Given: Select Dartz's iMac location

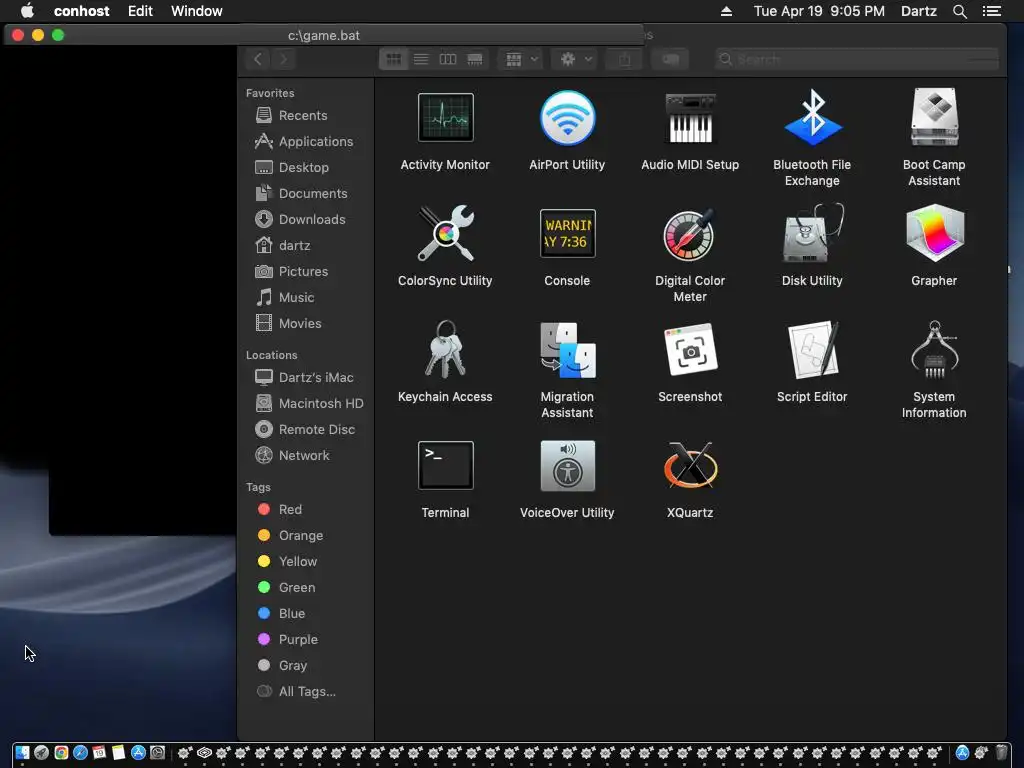Looking at the screenshot, I should click(x=305, y=377).
